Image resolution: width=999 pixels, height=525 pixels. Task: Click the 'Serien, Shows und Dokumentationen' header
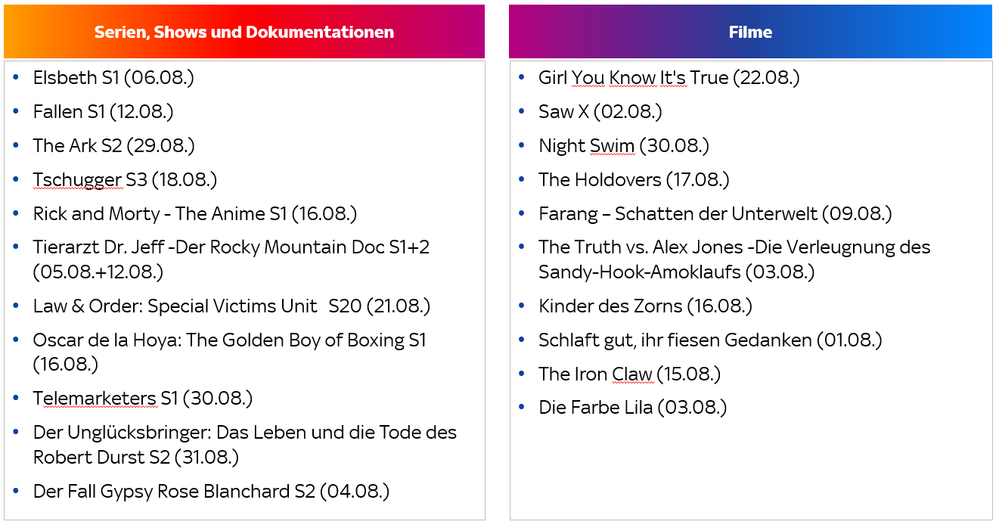(x=244, y=32)
